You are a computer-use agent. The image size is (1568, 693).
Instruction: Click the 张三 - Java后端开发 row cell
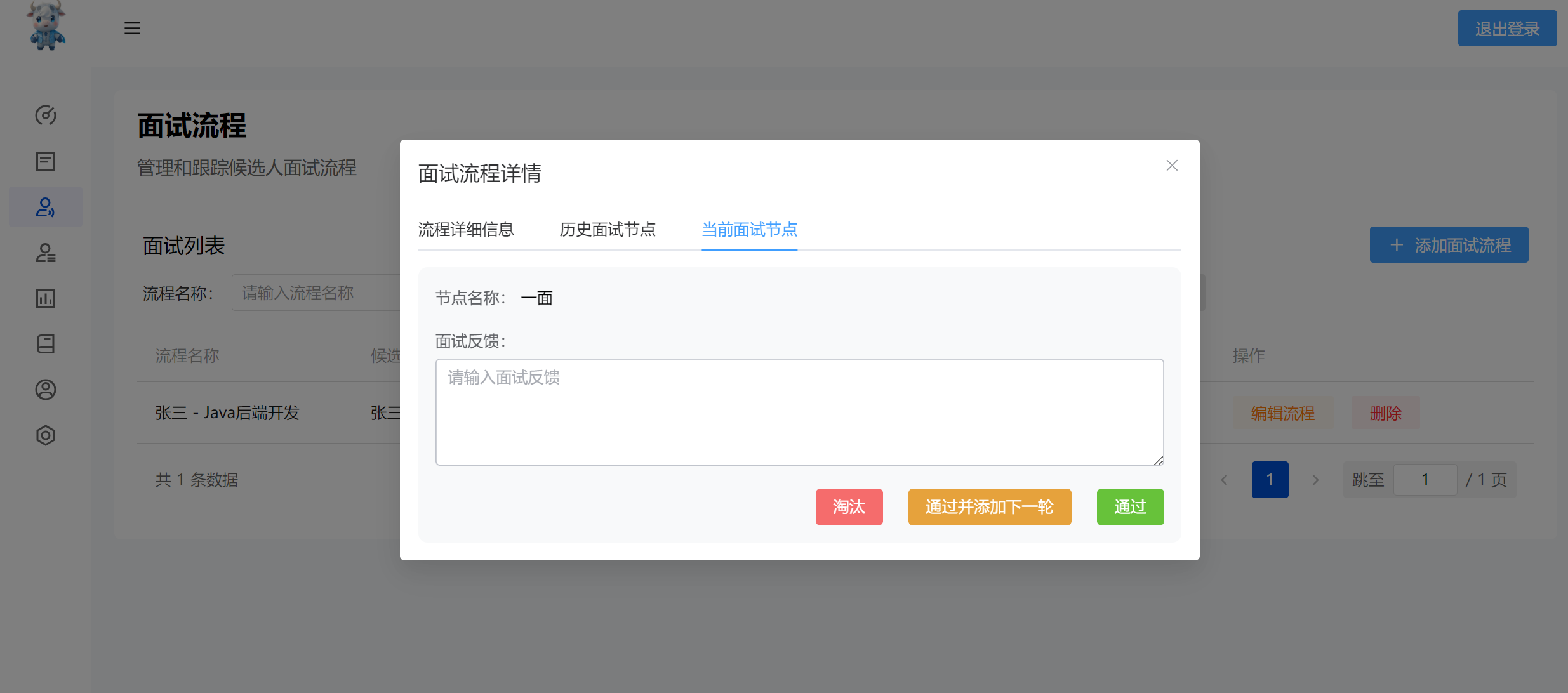[227, 413]
